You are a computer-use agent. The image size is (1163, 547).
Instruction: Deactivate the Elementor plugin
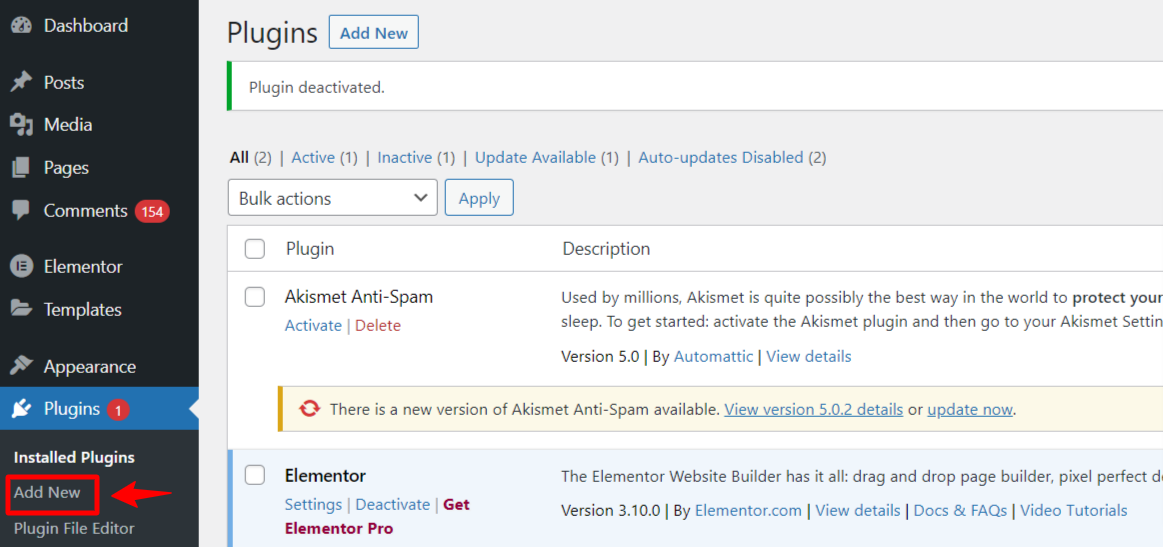(392, 505)
